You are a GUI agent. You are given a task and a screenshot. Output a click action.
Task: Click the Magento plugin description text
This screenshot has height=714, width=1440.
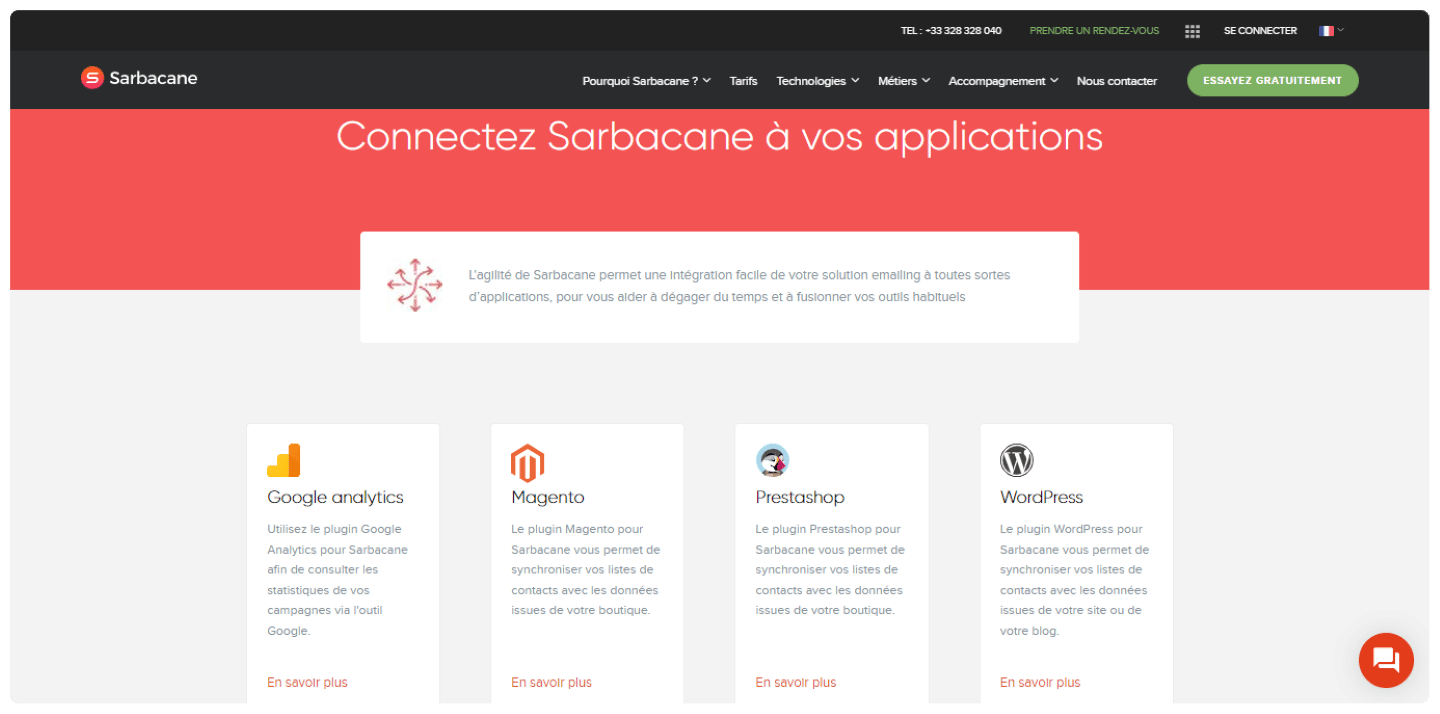tap(586, 570)
